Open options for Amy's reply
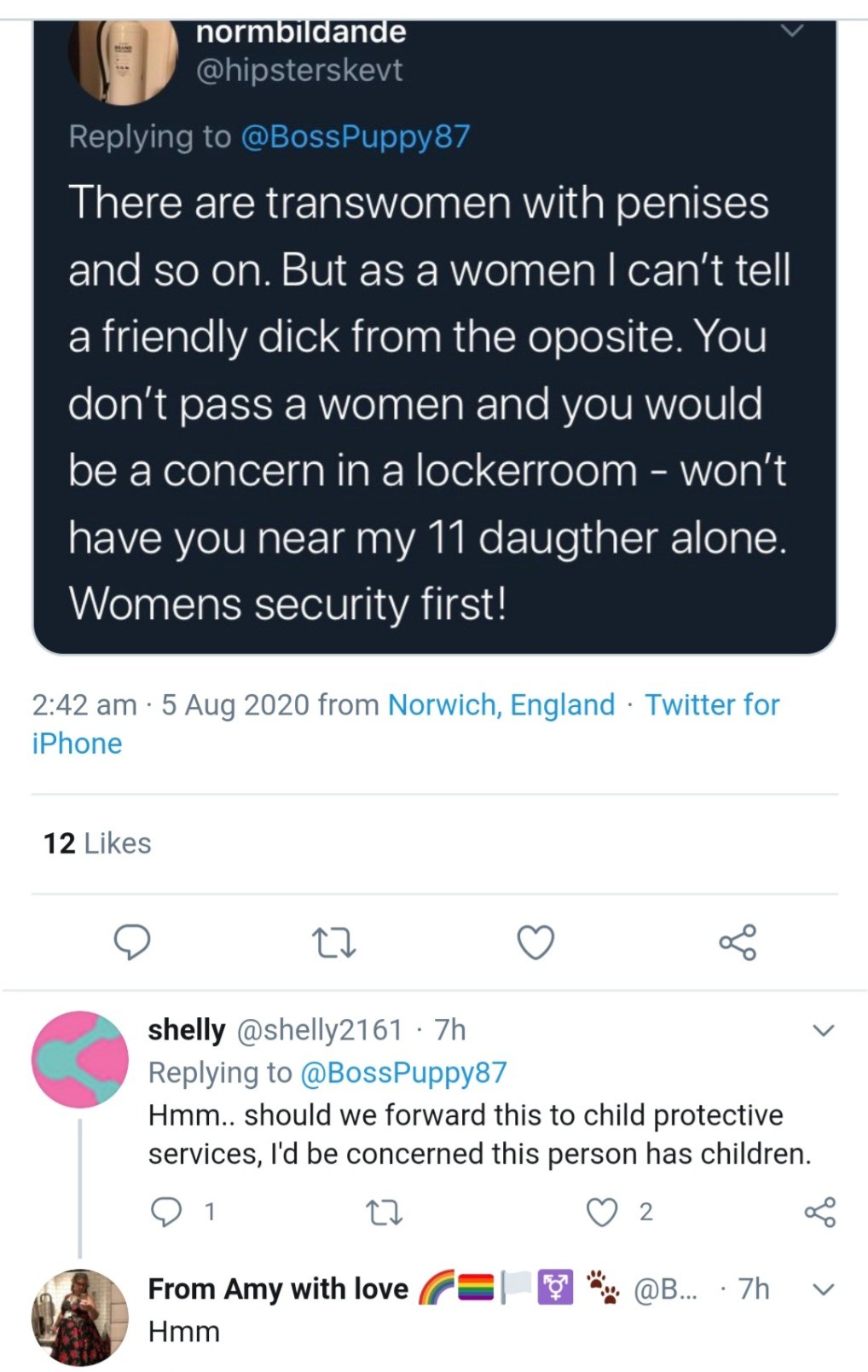This screenshot has height=1372, width=868. point(823,1288)
